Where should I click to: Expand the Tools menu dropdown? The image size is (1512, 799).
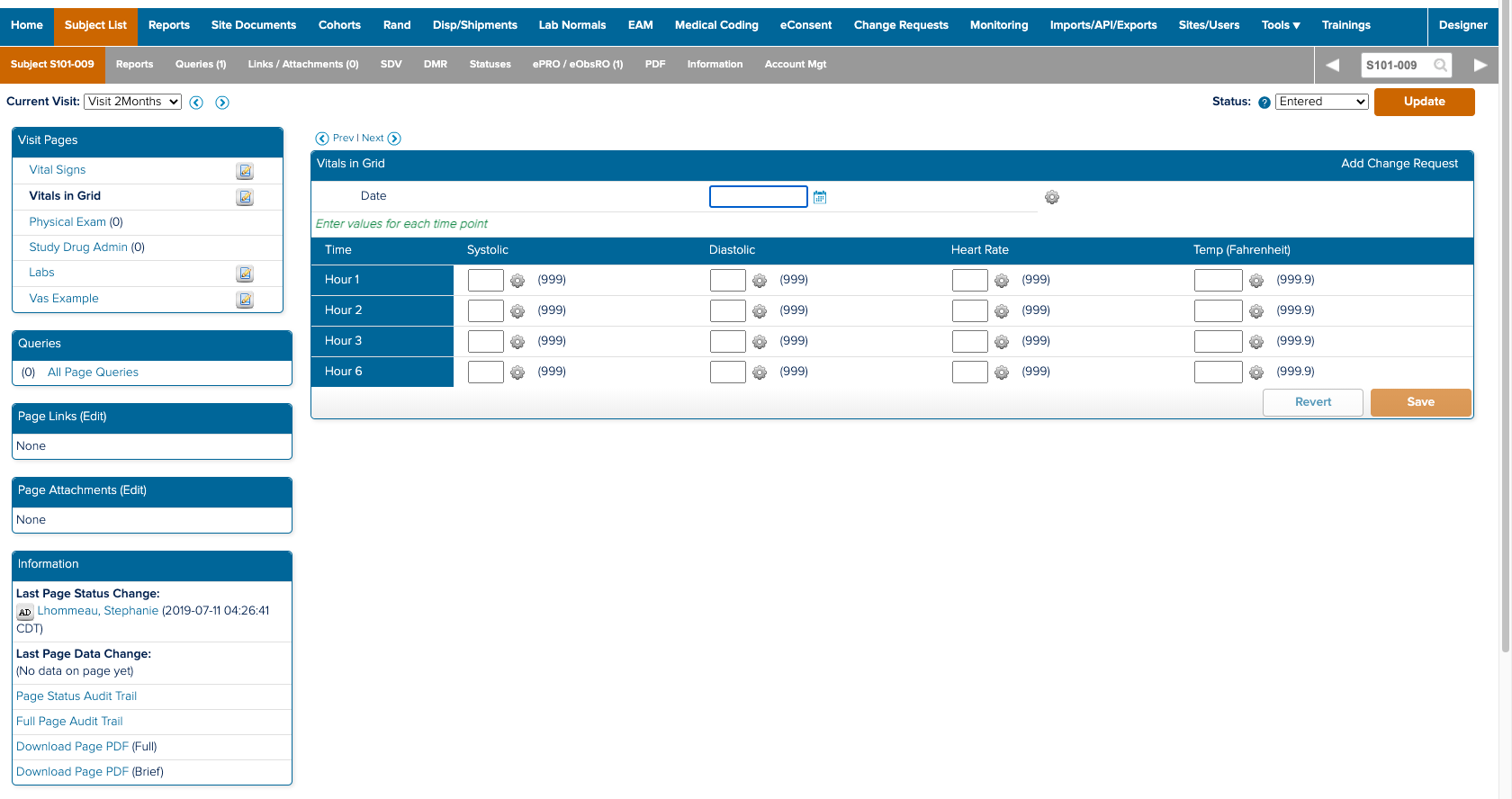(1280, 25)
